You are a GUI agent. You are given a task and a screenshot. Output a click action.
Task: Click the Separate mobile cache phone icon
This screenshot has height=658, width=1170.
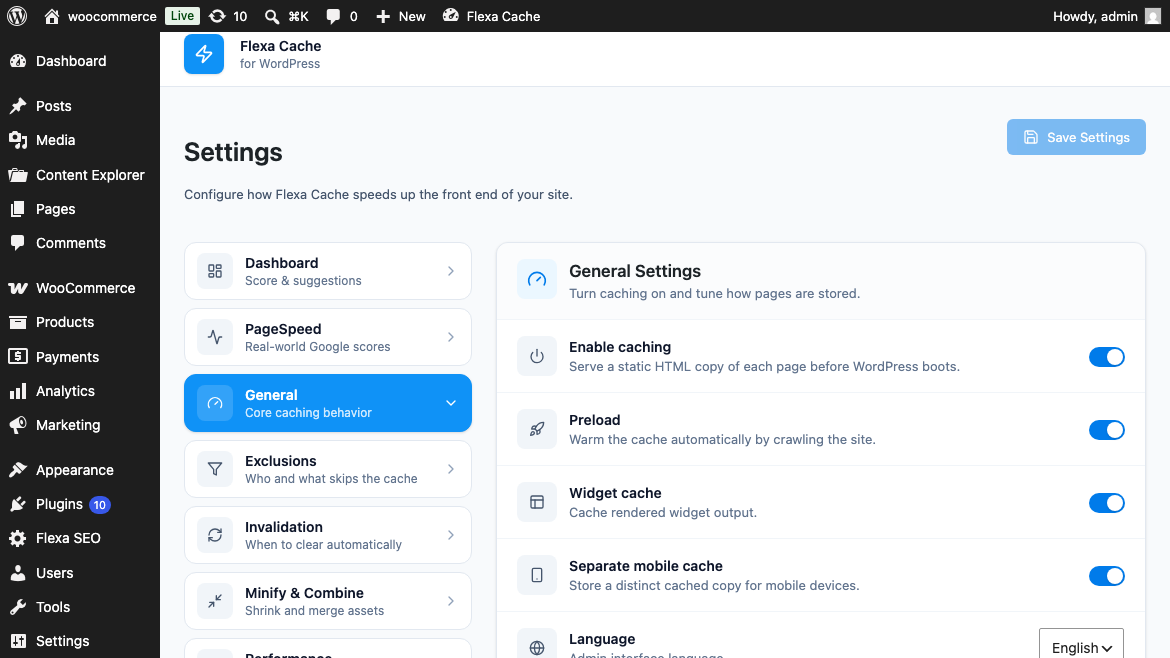tap(536, 575)
